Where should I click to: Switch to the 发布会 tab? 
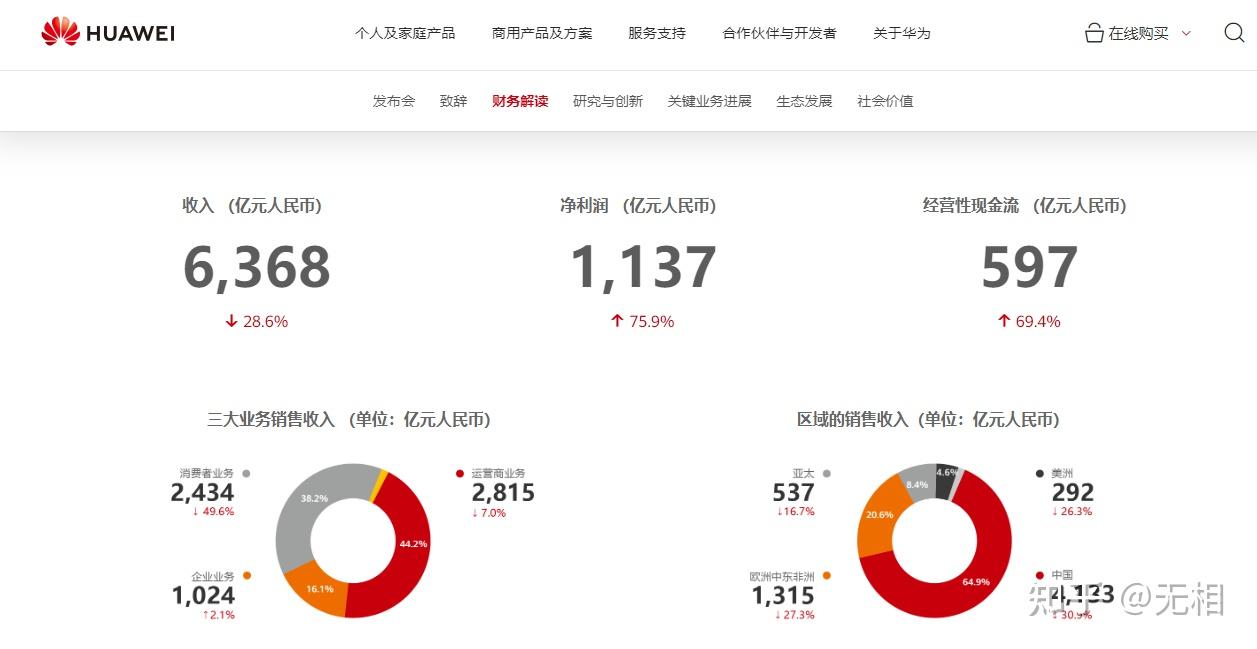coord(394,101)
